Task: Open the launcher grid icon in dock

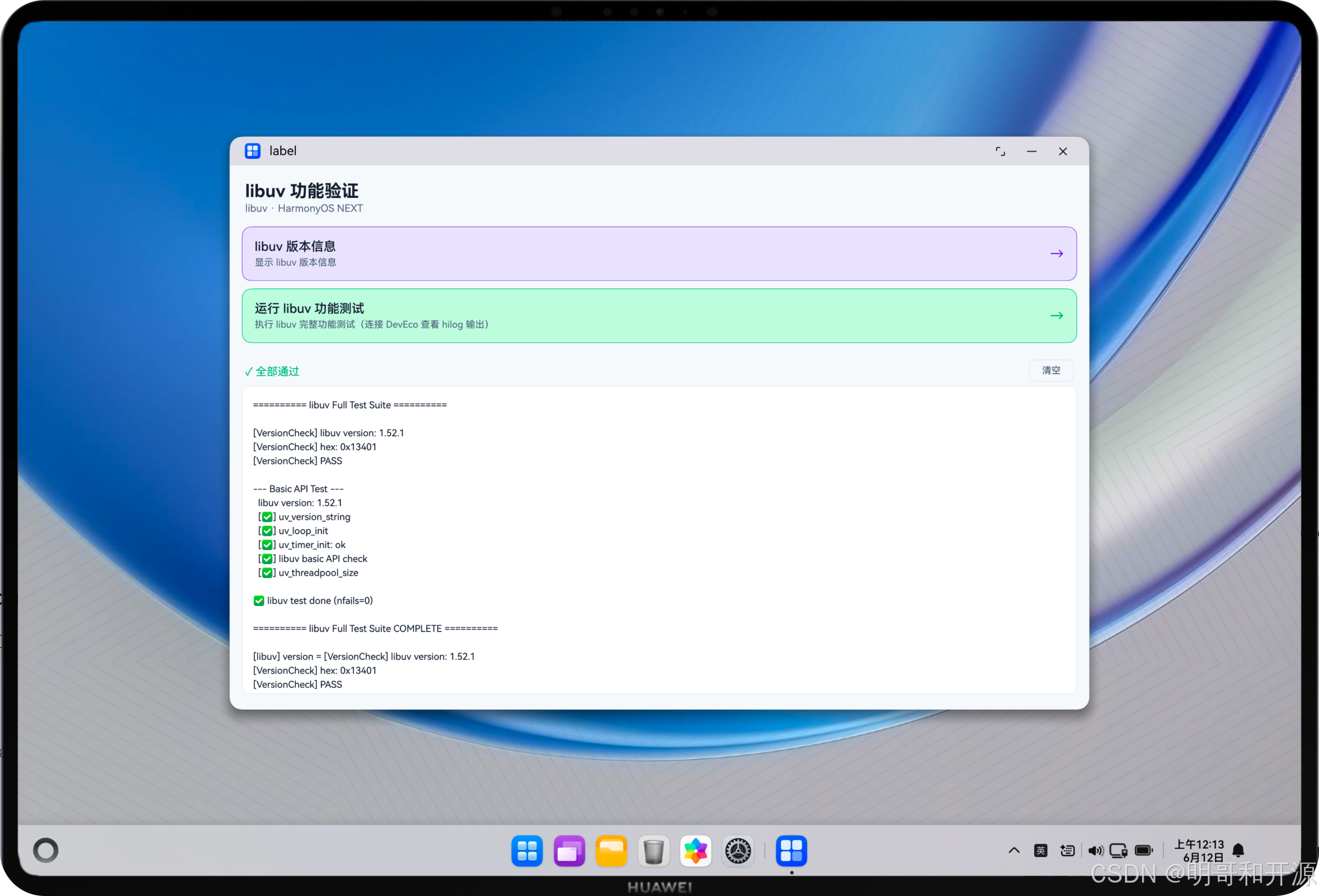Action: [x=527, y=850]
